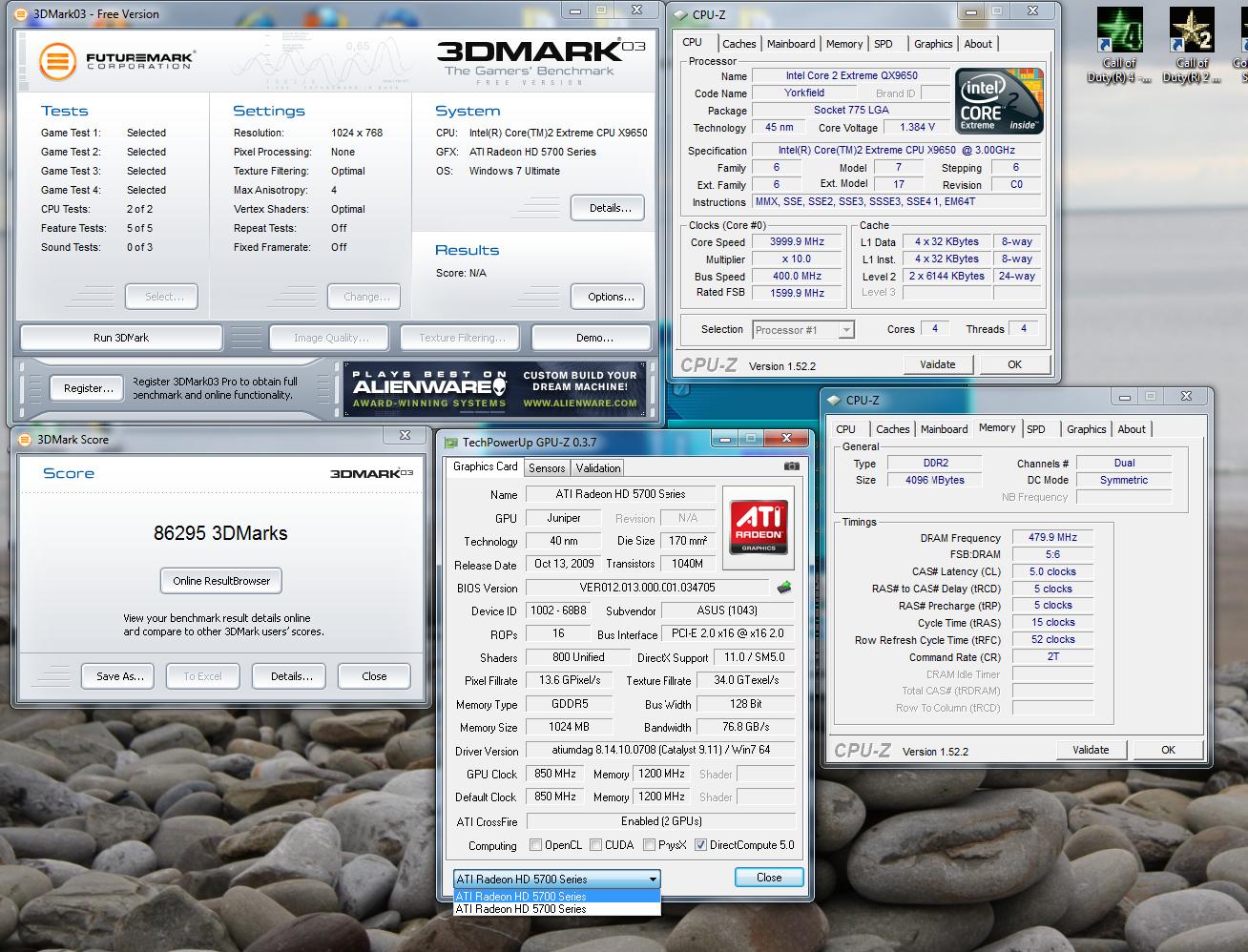Open Details in 3DMark Score window
This screenshot has height=952, width=1248.
(x=290, y=676)
